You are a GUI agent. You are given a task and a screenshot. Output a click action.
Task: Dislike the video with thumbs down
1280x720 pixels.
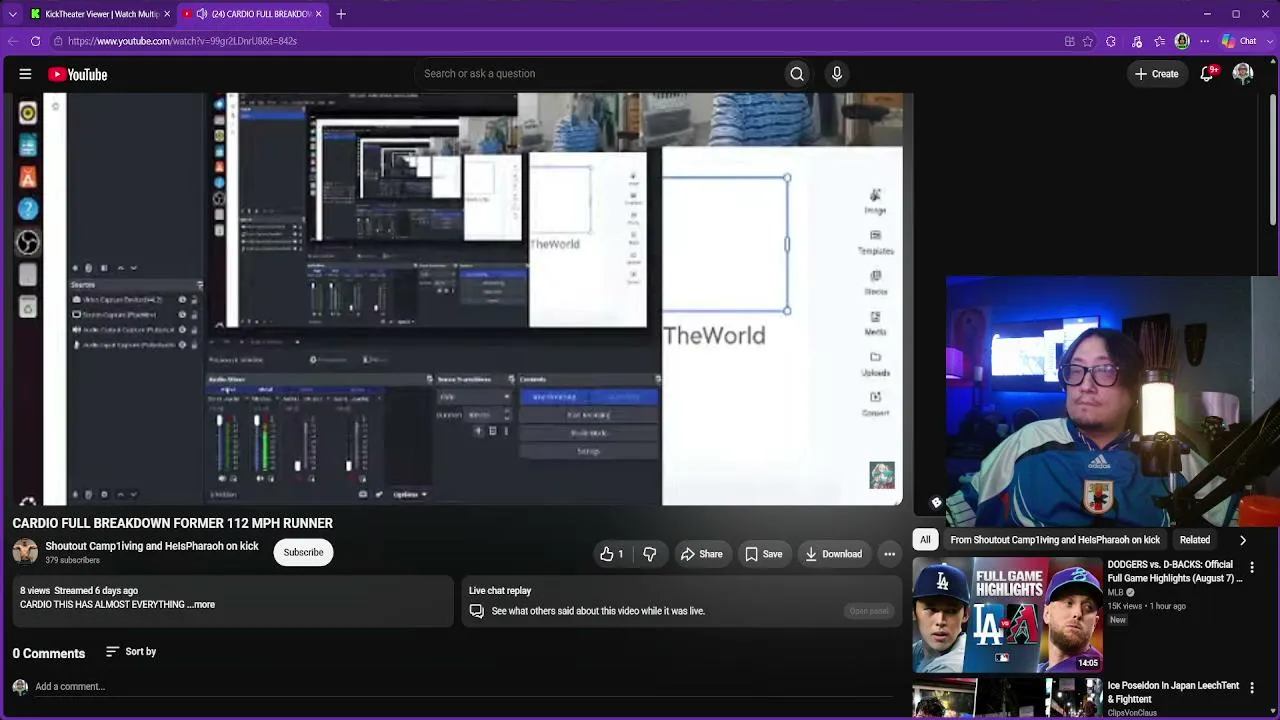pos(650,554)
